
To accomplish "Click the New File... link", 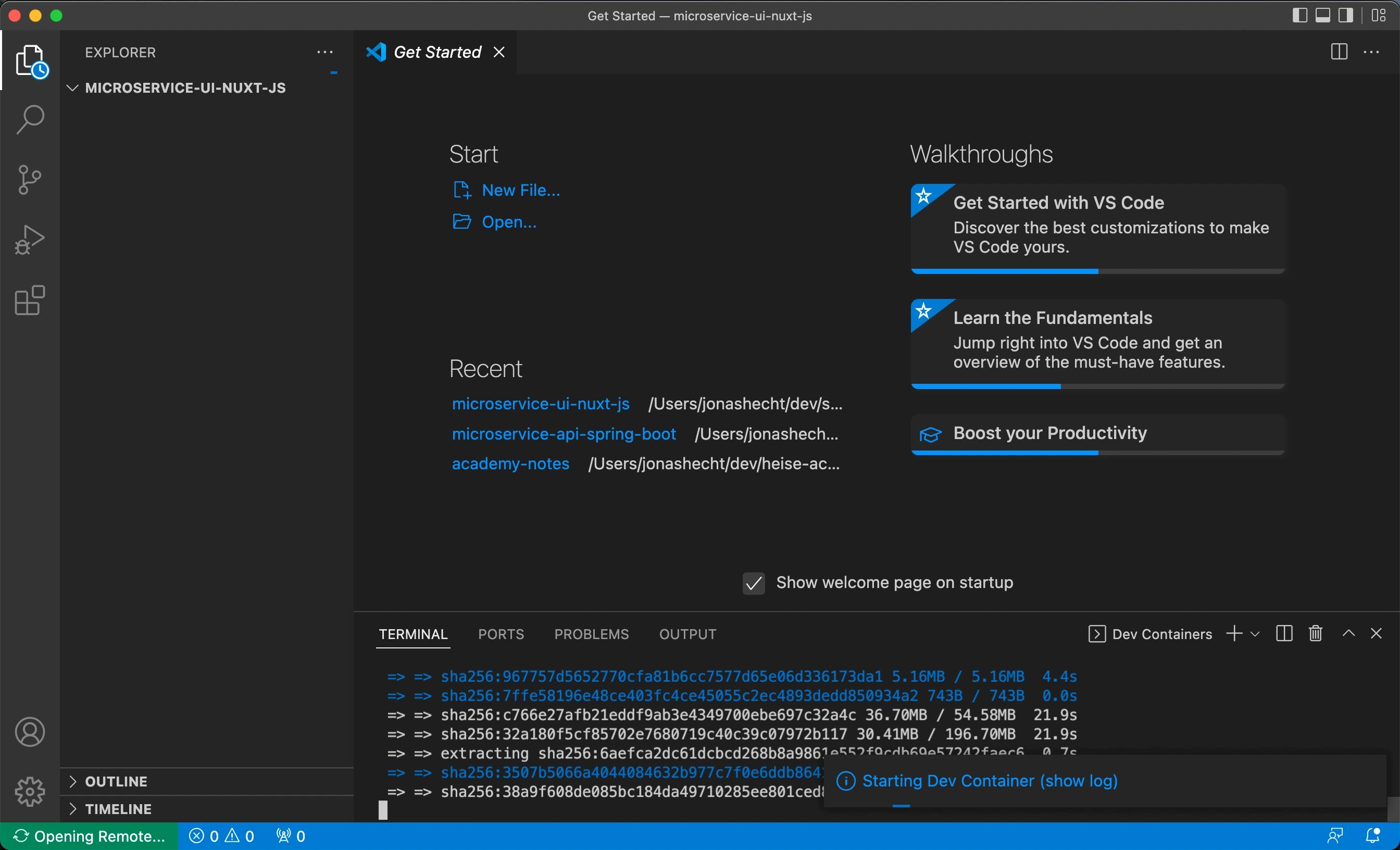I will click(x=507, y=190).
